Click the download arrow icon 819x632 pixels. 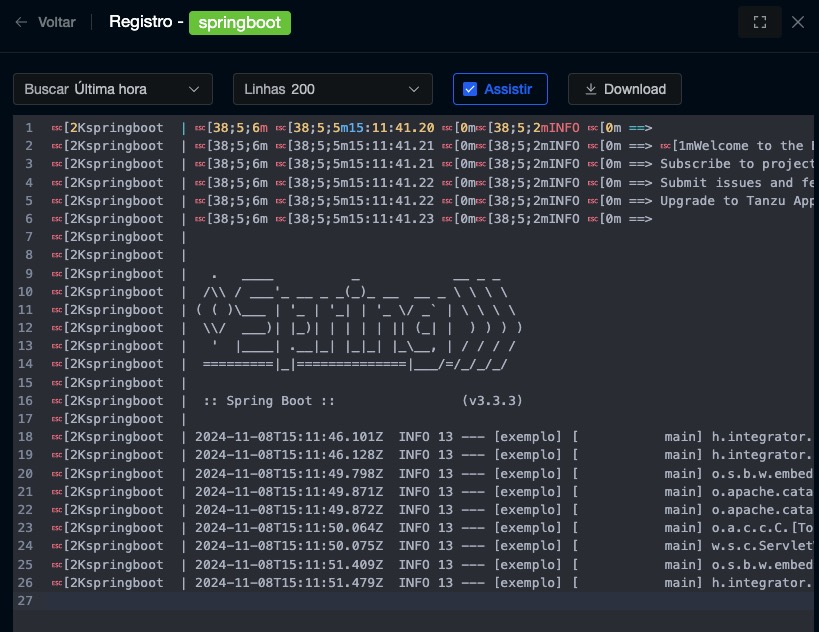(591, 89)
